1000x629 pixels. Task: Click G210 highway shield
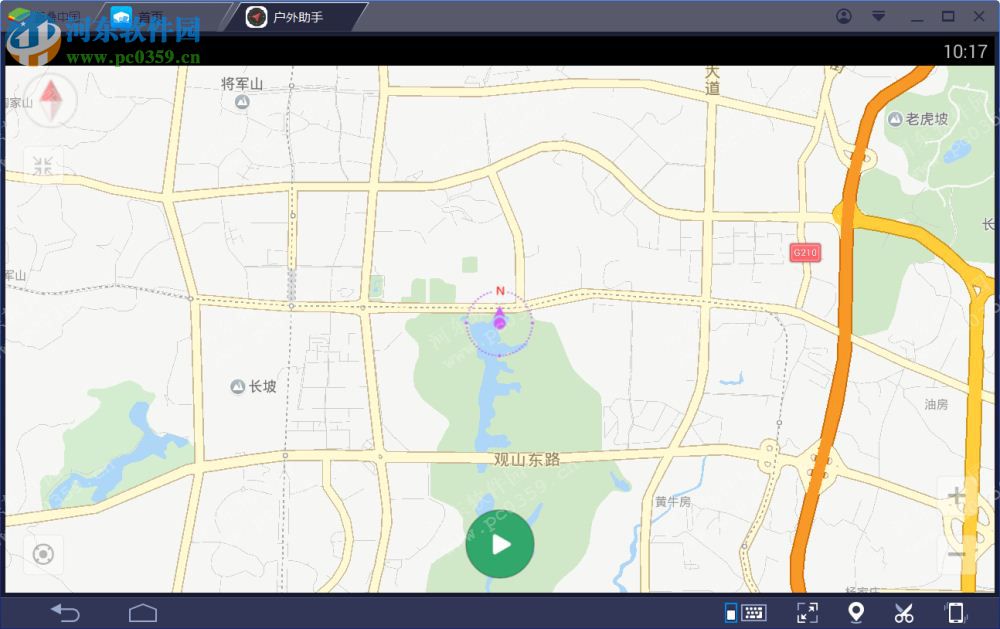805,253
